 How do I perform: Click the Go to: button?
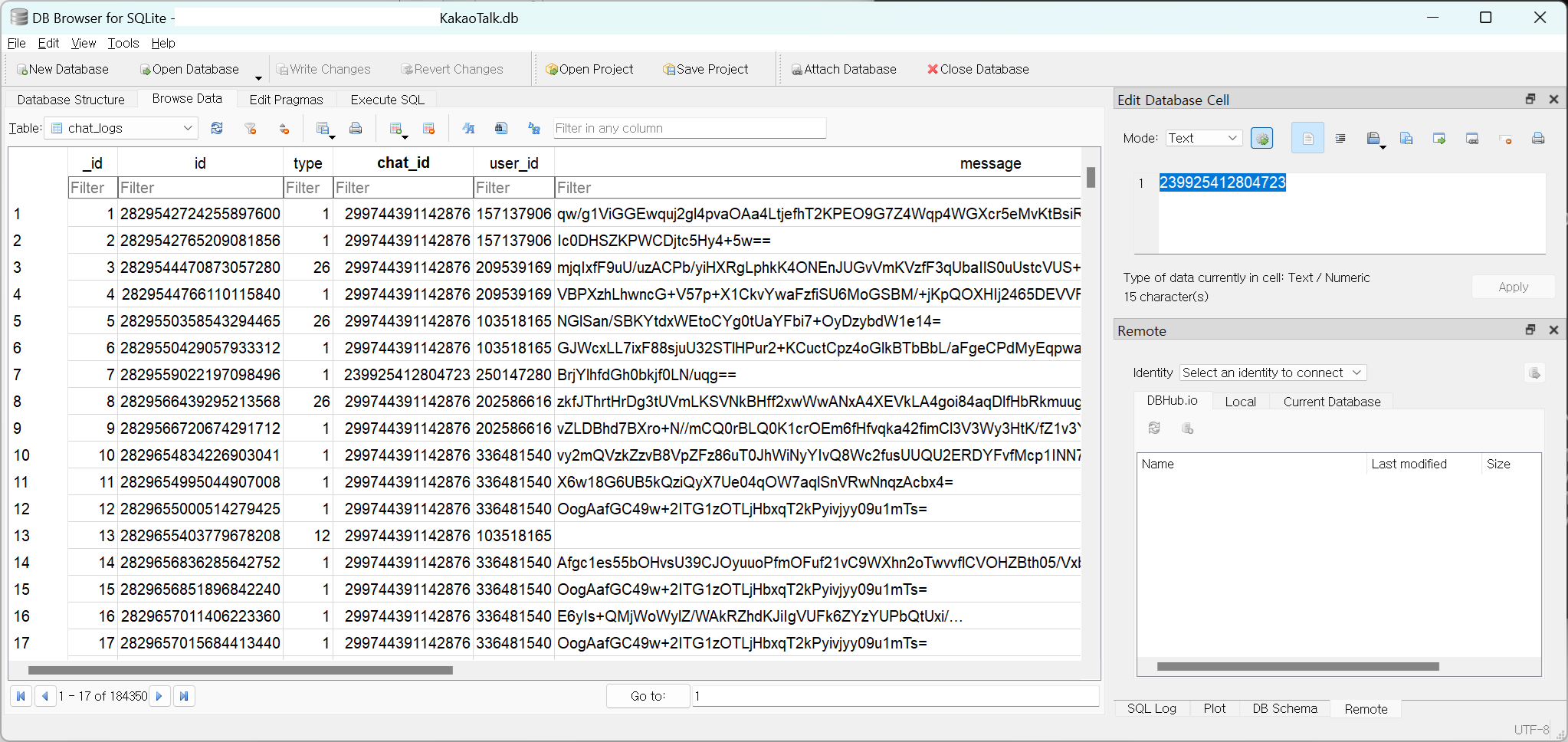tap(648, 696)
